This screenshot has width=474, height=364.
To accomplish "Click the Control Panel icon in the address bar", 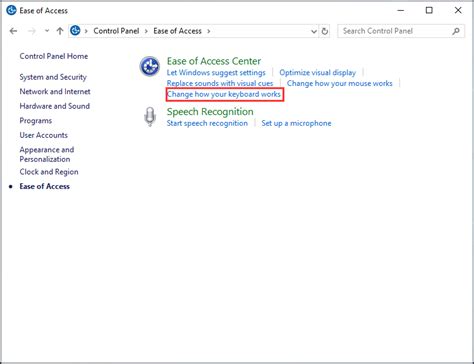I will [75, 31].
